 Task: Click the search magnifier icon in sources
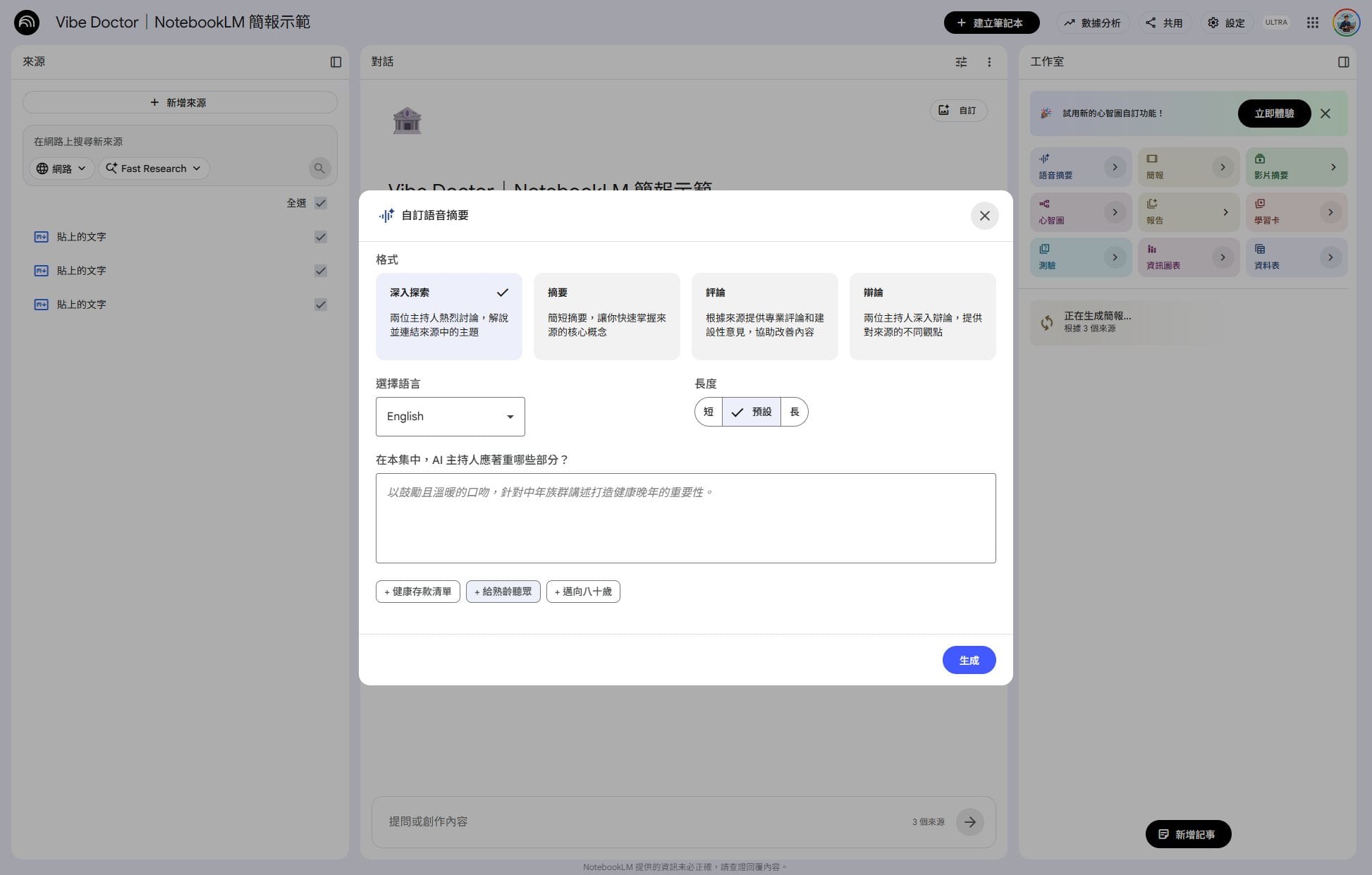click(x=319, y=169)
